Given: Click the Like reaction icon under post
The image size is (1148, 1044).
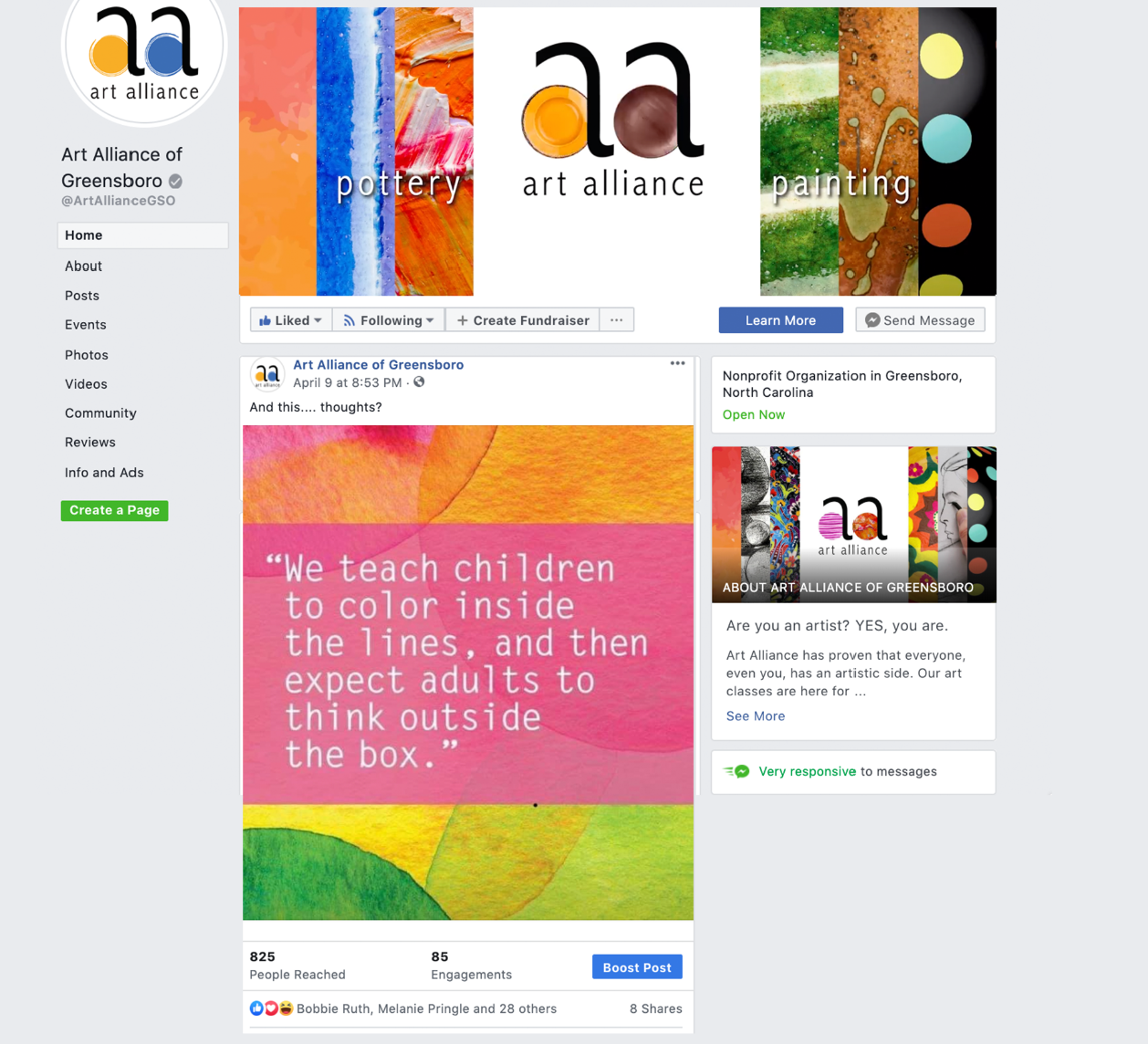Looking at the screenshot, I should (x=256, y=1008).
